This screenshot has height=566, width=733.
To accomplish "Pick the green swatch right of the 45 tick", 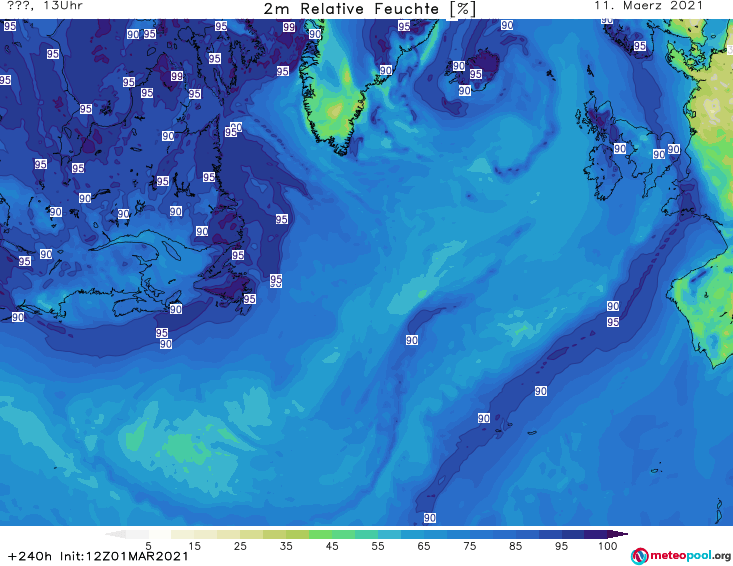I will coord(344,534).
